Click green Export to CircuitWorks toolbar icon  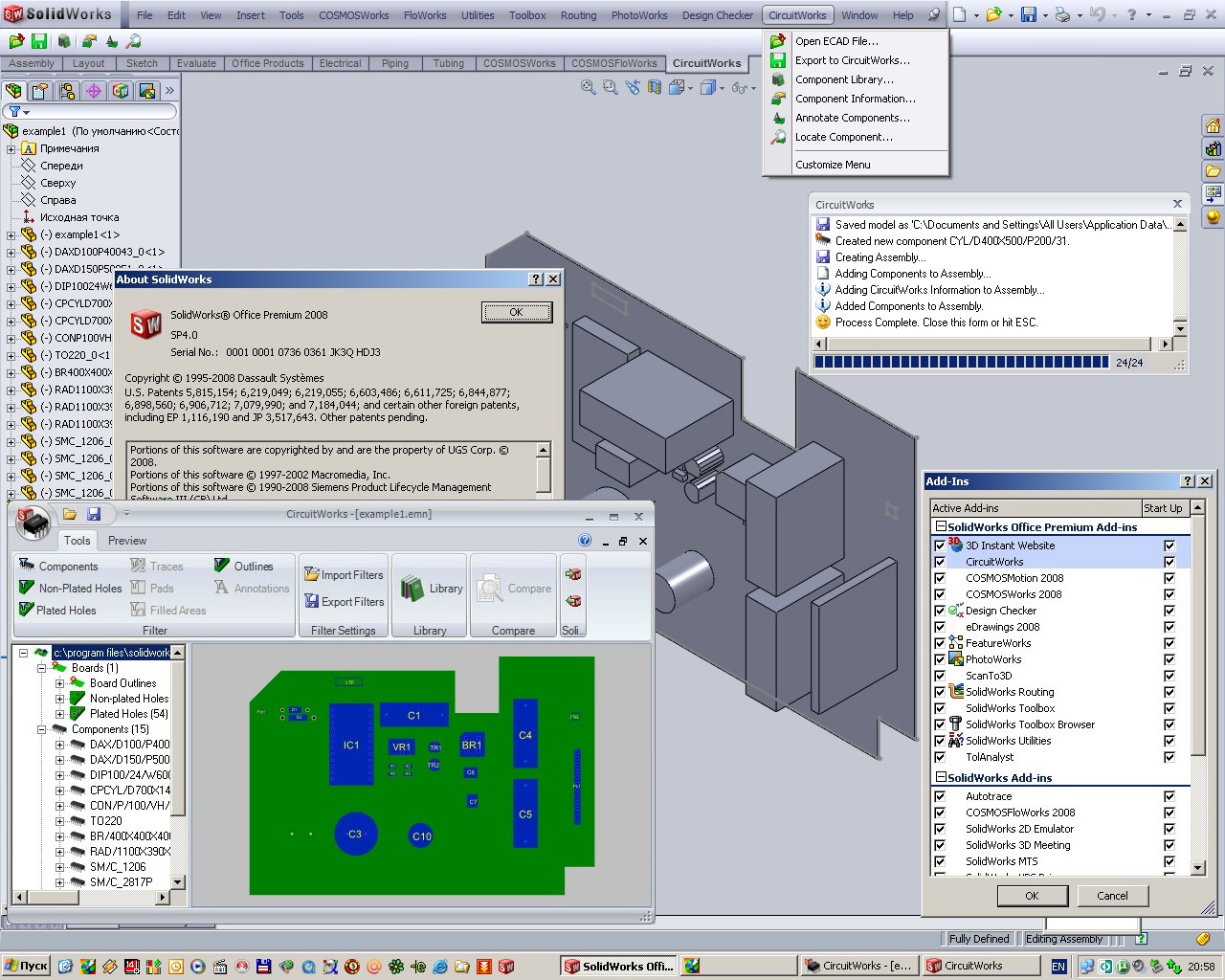point(39,41)
